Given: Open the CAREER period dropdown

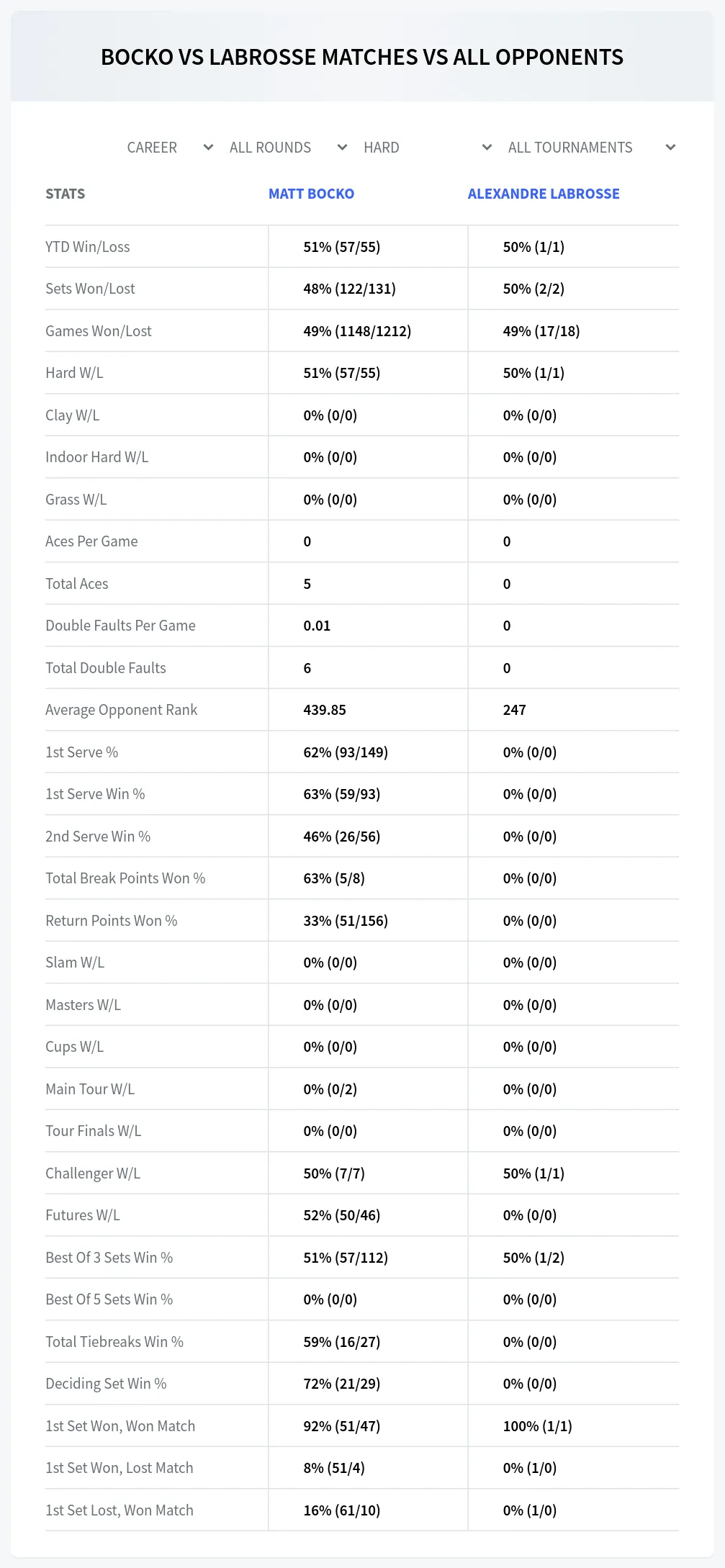Looking at the screenshot, I should point(170,148).
